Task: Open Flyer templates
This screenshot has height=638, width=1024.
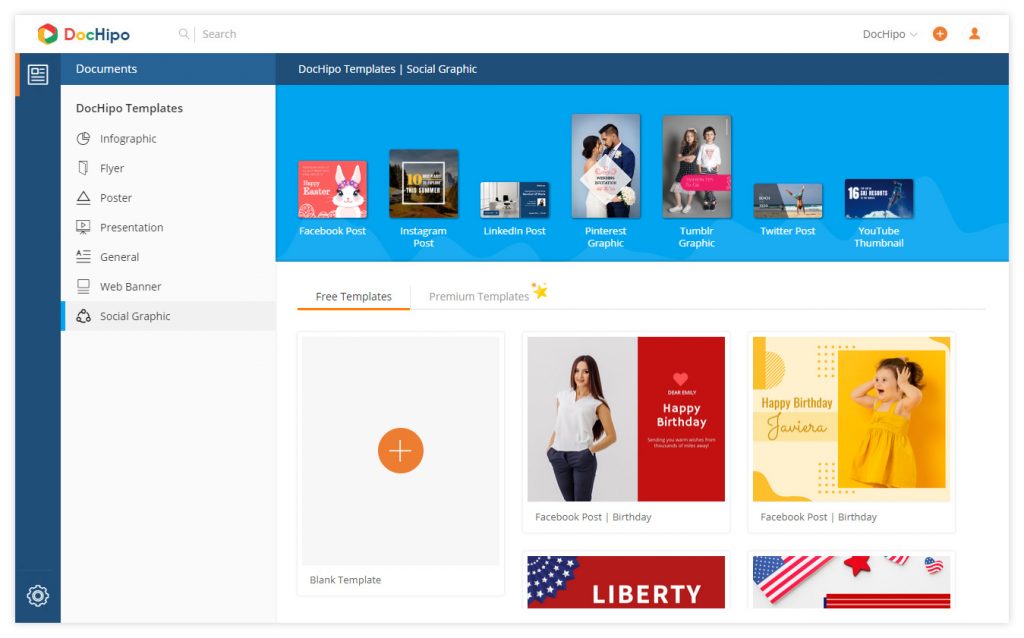Action: point(112,168)
